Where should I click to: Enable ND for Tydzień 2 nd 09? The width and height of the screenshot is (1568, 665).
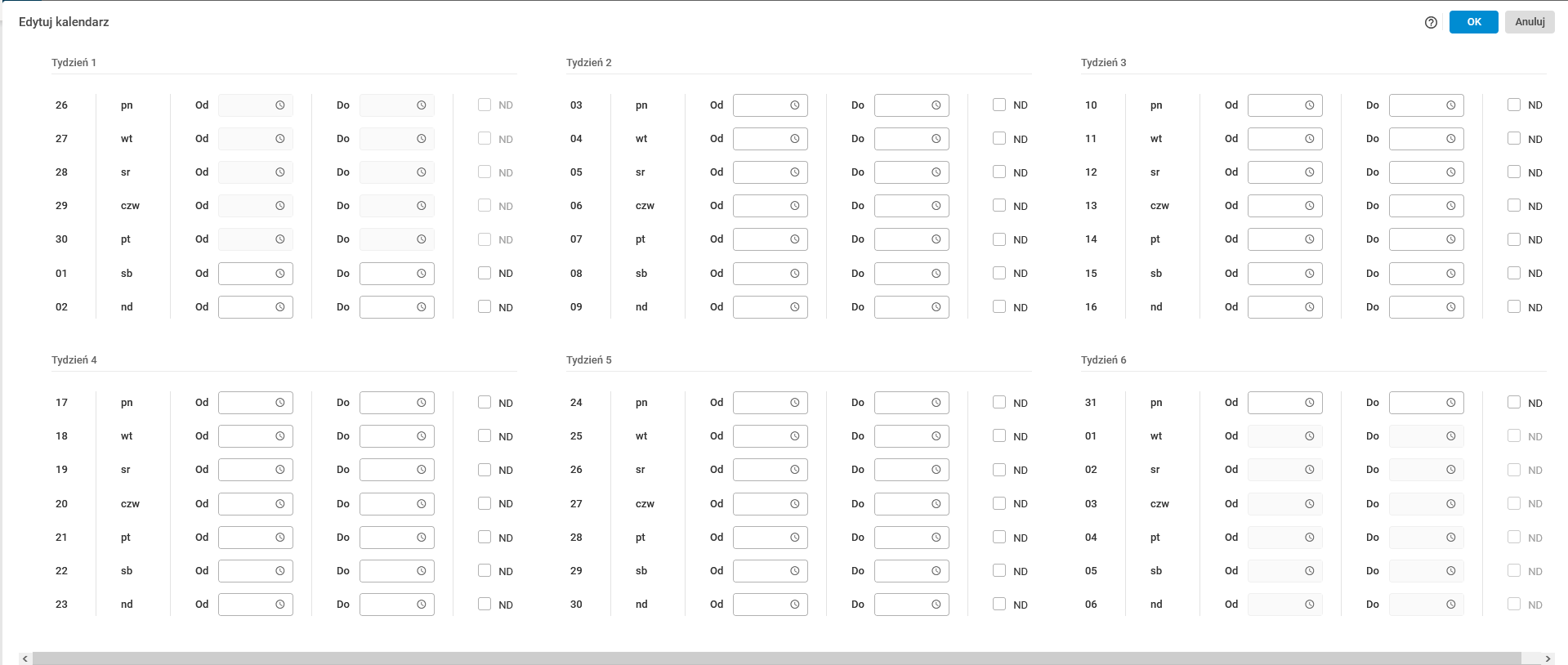999,306
